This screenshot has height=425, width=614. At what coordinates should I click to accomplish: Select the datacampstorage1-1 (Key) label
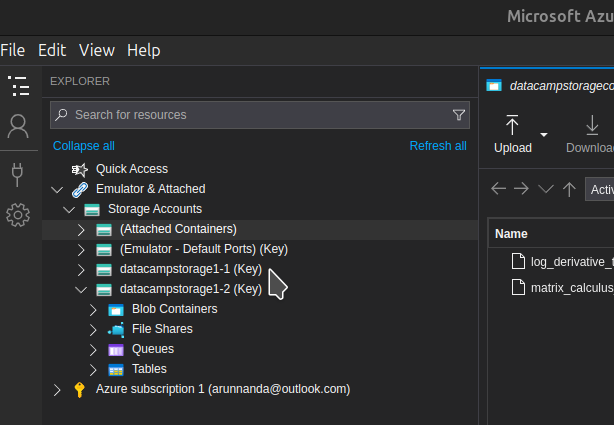point(191,269)
